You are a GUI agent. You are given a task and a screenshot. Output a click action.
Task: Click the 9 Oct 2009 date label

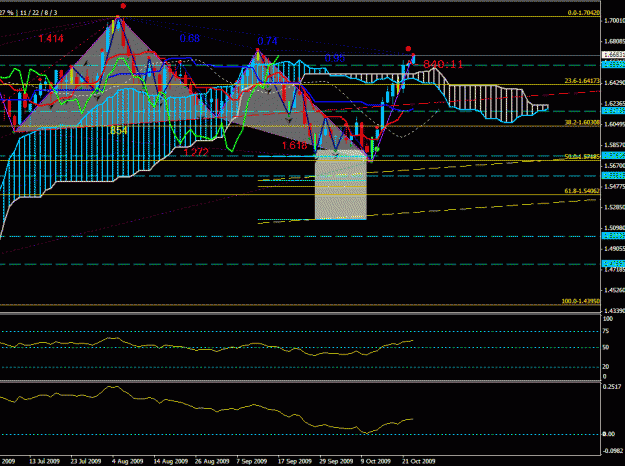pos(376,461)
